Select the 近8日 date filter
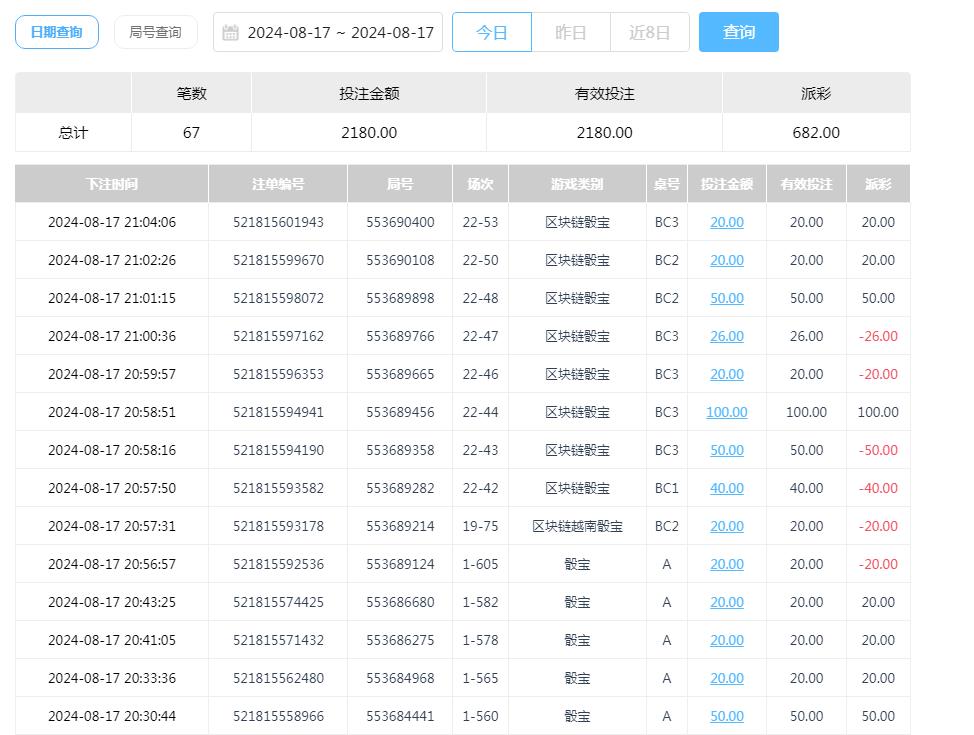The width and height of the screenshot is (974, 735). pyautogui.click(x=649, y=31)
